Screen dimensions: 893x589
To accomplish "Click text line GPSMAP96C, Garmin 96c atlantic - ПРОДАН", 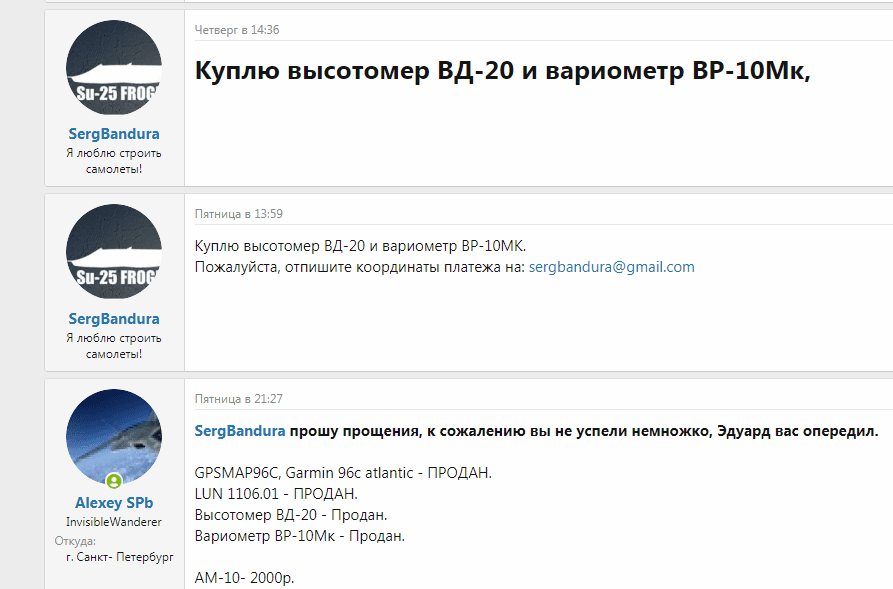I will click(x=343, y=473).
